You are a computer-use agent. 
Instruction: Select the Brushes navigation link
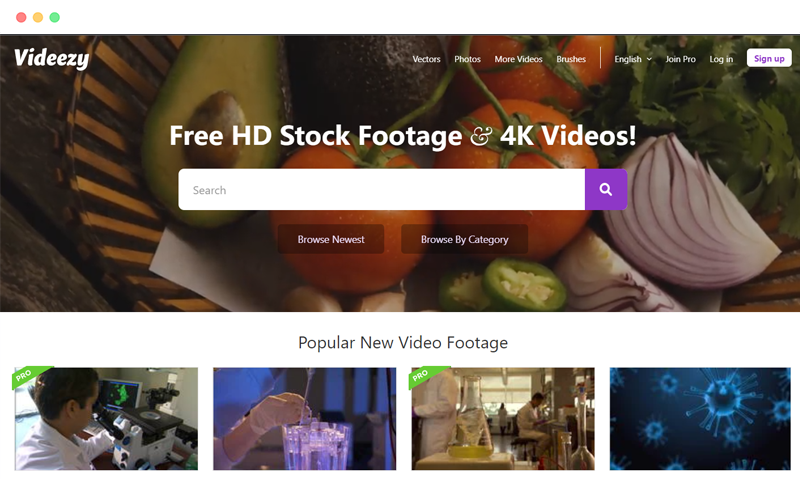tap(571, 59)
